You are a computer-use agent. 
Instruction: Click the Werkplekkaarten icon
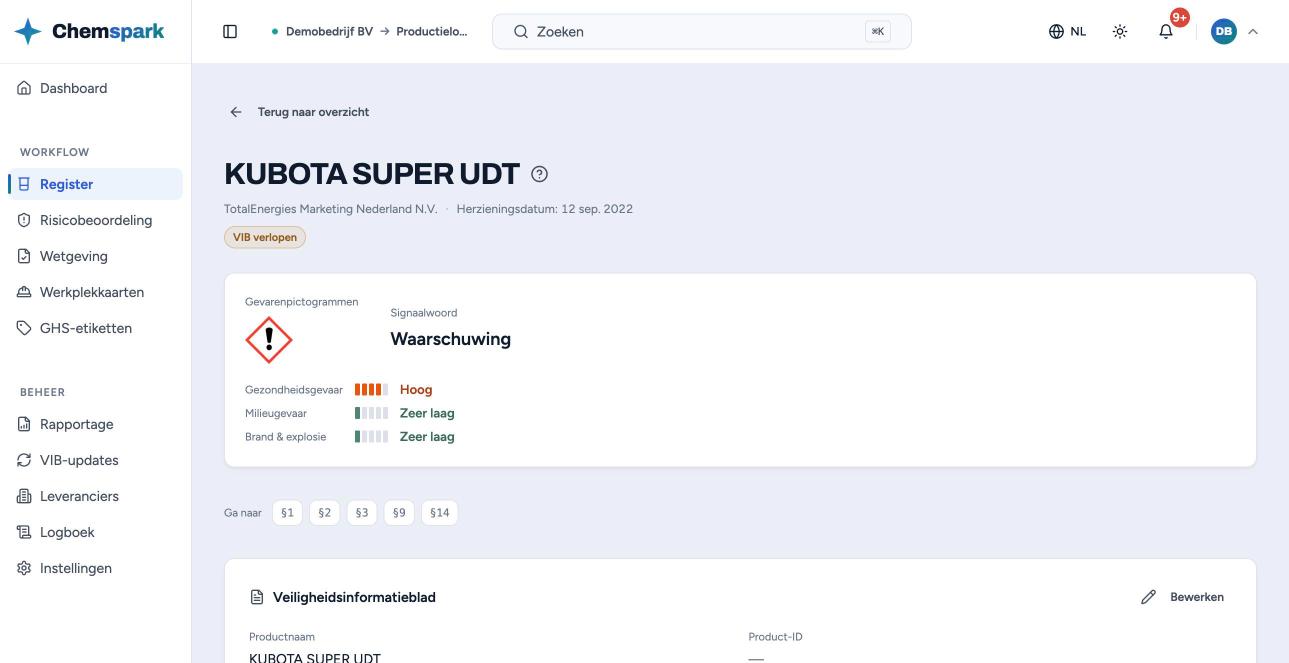tap(25, 292)
